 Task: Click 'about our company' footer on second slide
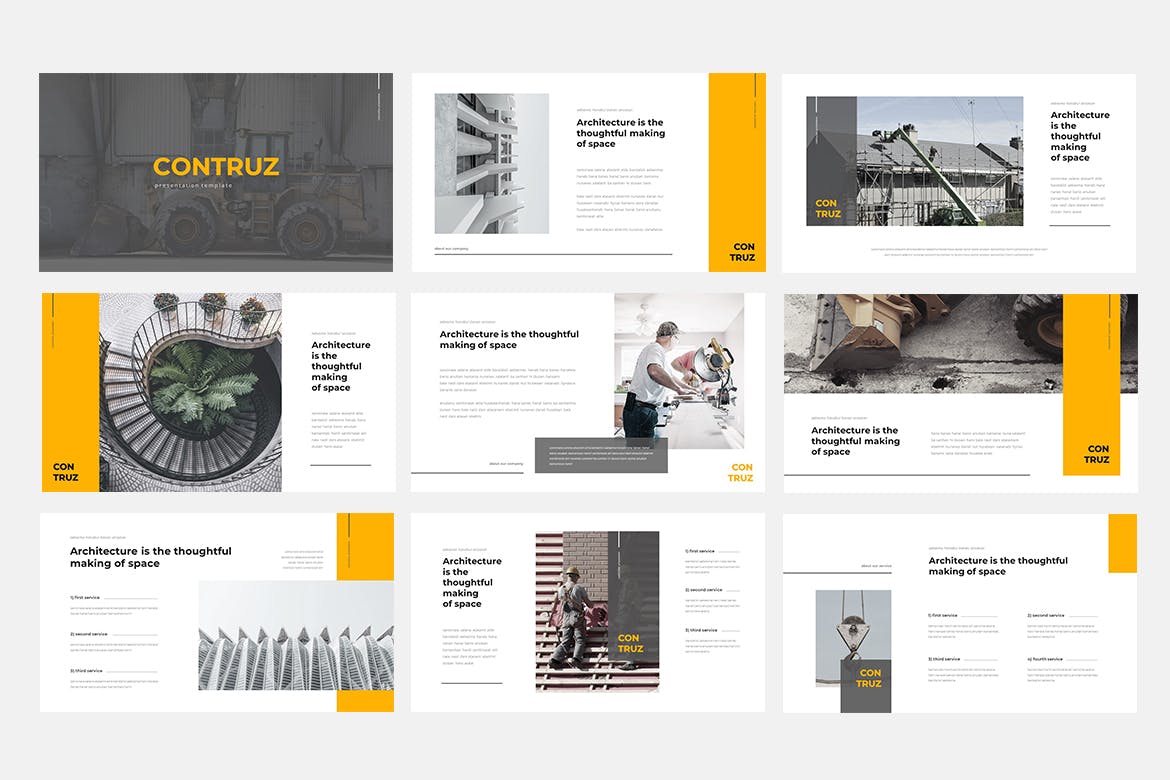[451, 248]
